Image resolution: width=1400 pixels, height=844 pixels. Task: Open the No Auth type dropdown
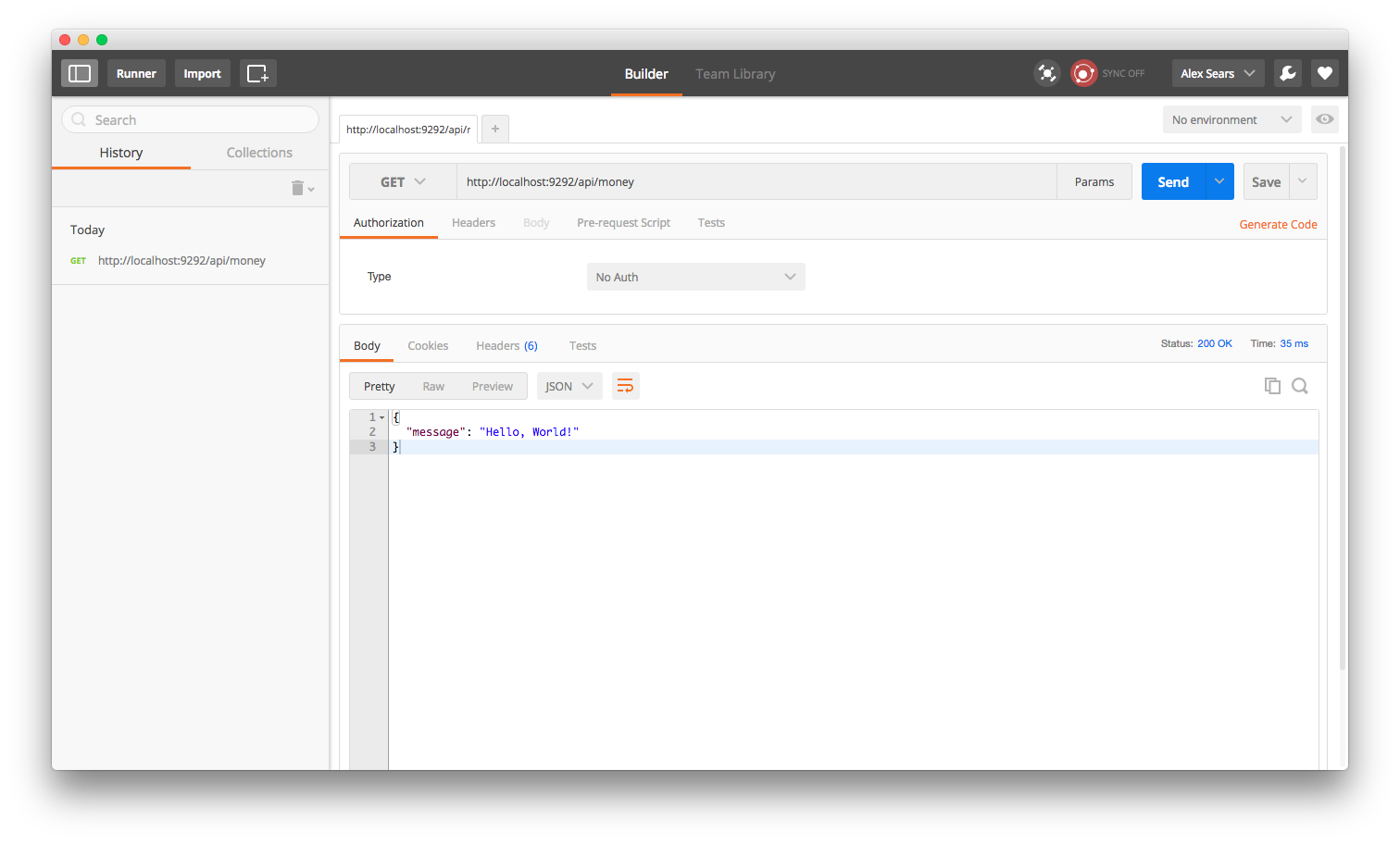(696, 277)
